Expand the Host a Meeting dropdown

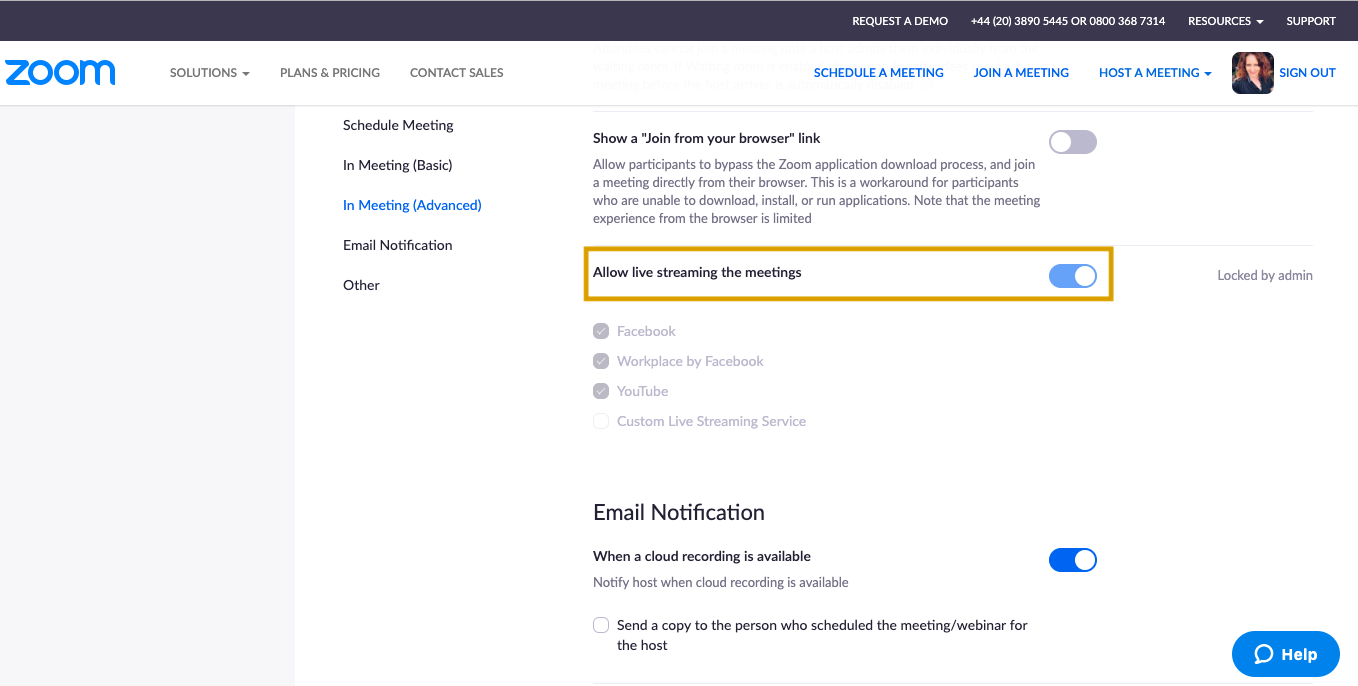coord(1155,73)
